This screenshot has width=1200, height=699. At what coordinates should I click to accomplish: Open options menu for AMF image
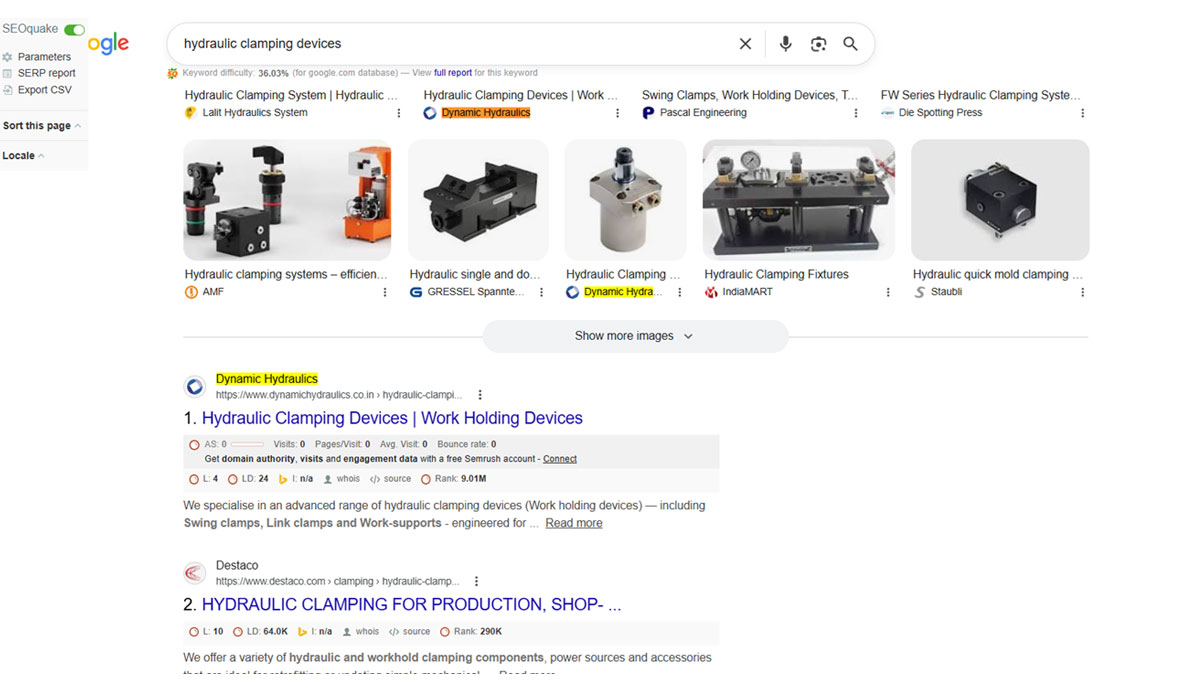385,293
